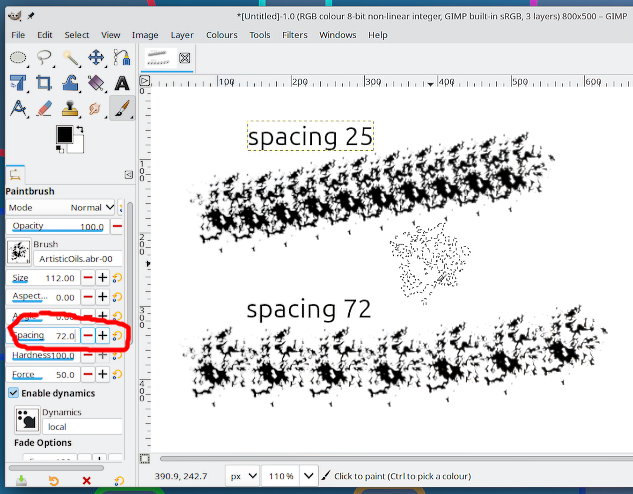The width and height of the screenshot is (633, 494).
Task: Open the Filters menu
Action: 294,35
